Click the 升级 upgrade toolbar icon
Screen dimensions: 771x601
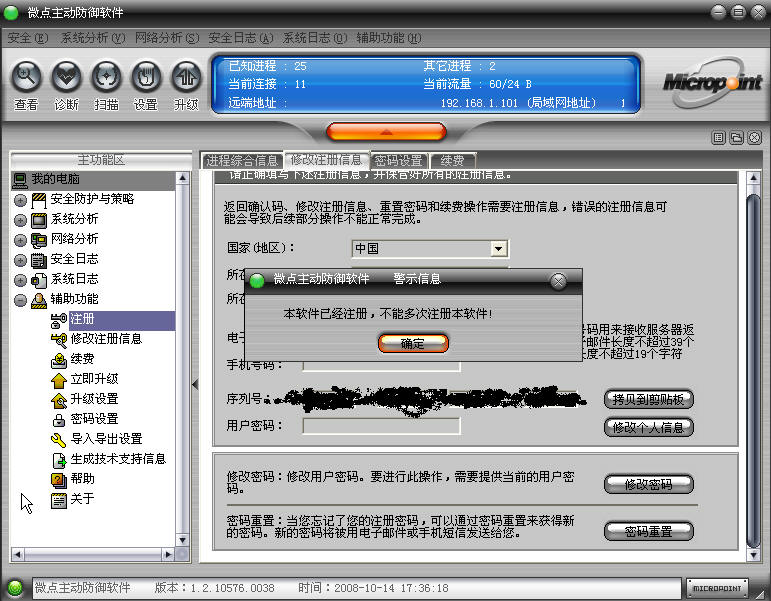(186, 76)
